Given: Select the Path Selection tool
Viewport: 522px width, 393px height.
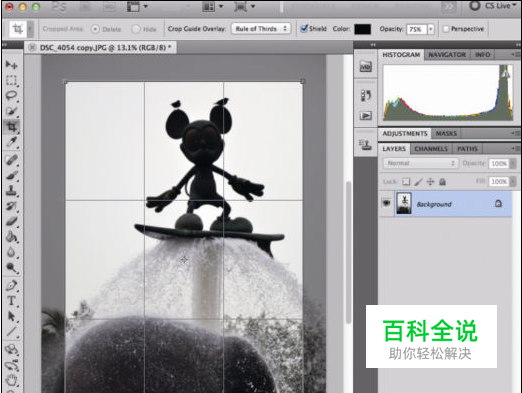Looking at the screenshot, I should click(11, 316).
